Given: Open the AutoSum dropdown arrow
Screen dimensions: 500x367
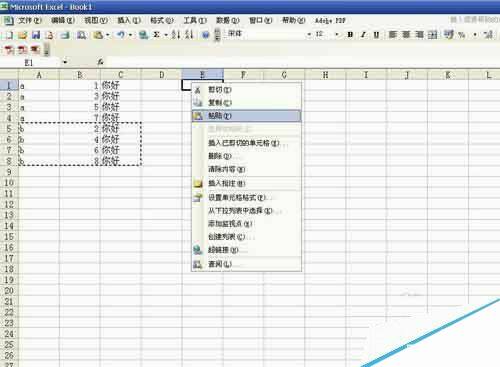Looking at the screenshot, I should [x=166, y=35].
